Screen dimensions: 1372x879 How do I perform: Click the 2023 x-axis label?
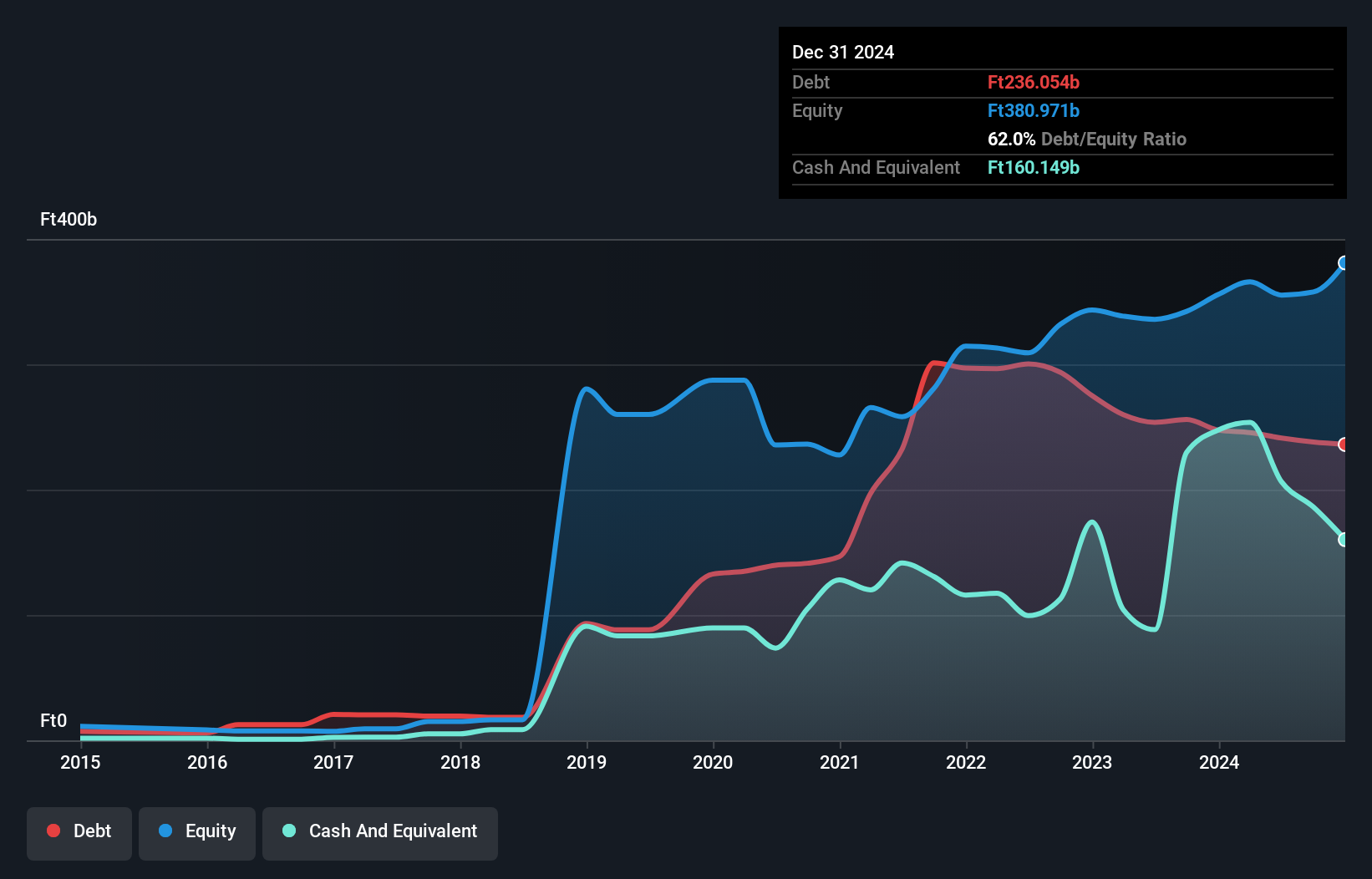(x=1092, y=762)
